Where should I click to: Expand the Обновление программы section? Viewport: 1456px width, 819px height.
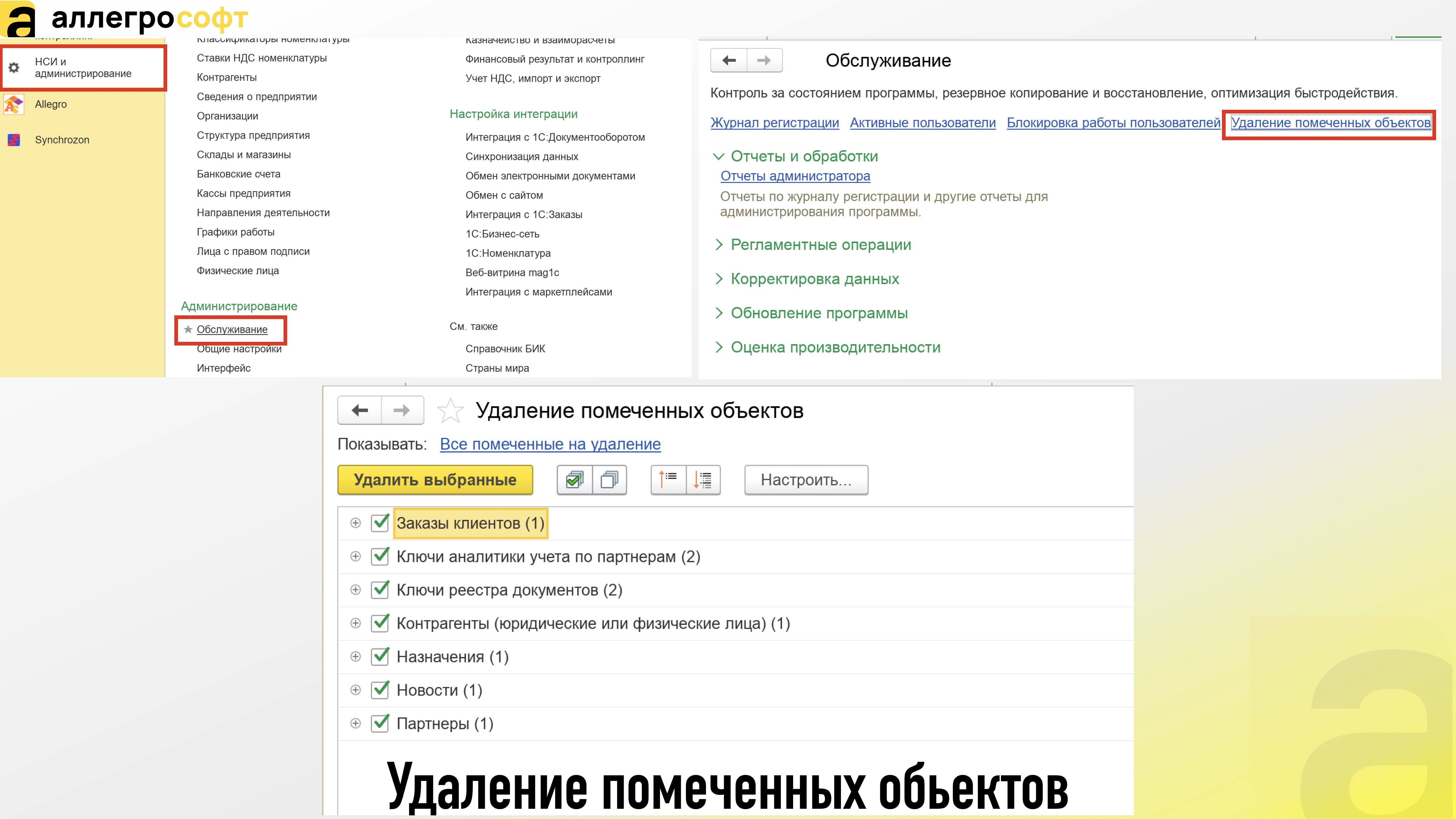[x=718, y=313]
